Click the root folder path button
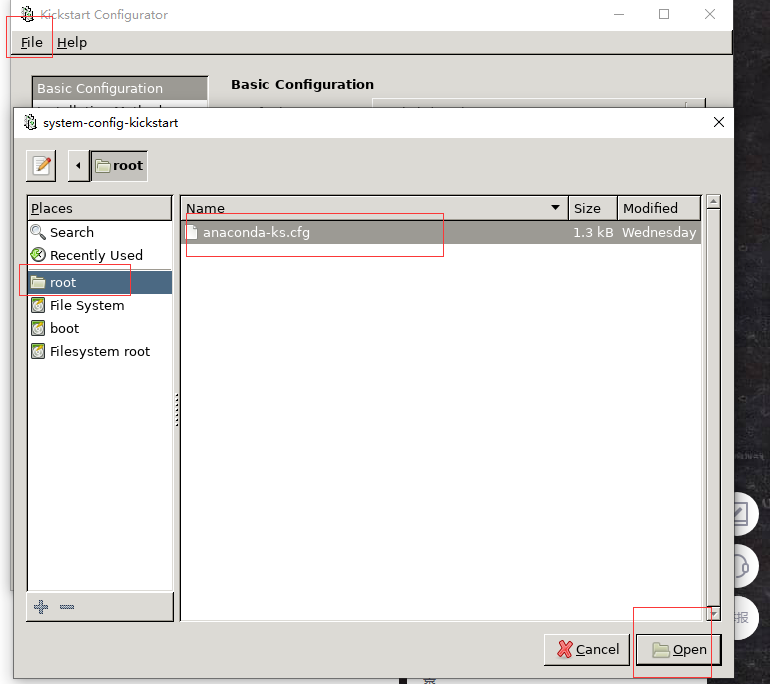The width and height of the screenshot is (770, 684). [x=119, y=165]
